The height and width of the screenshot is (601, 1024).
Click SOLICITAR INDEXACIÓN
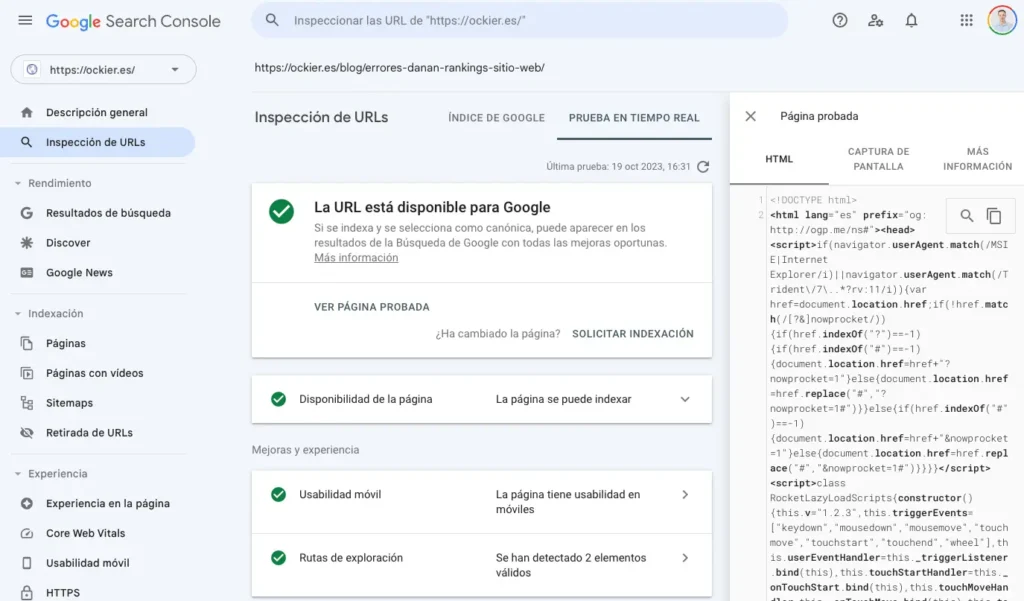[x=633, y=334]
